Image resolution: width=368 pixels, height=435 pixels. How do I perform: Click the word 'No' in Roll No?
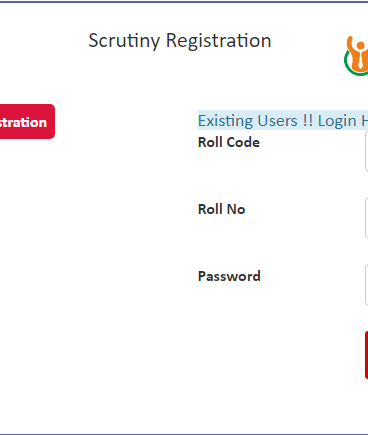pos(236,209)
